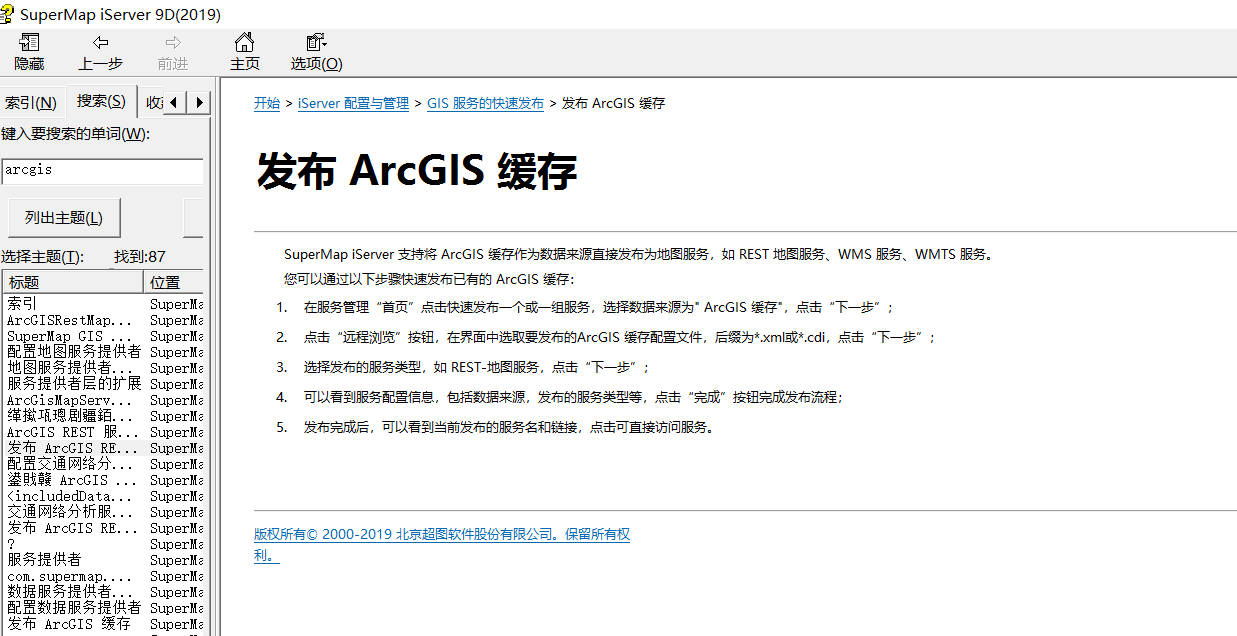The height and width of the screenshot is (636, 1237).
Task: Select the 交通网络分析服... topic row
Action: 104,512
